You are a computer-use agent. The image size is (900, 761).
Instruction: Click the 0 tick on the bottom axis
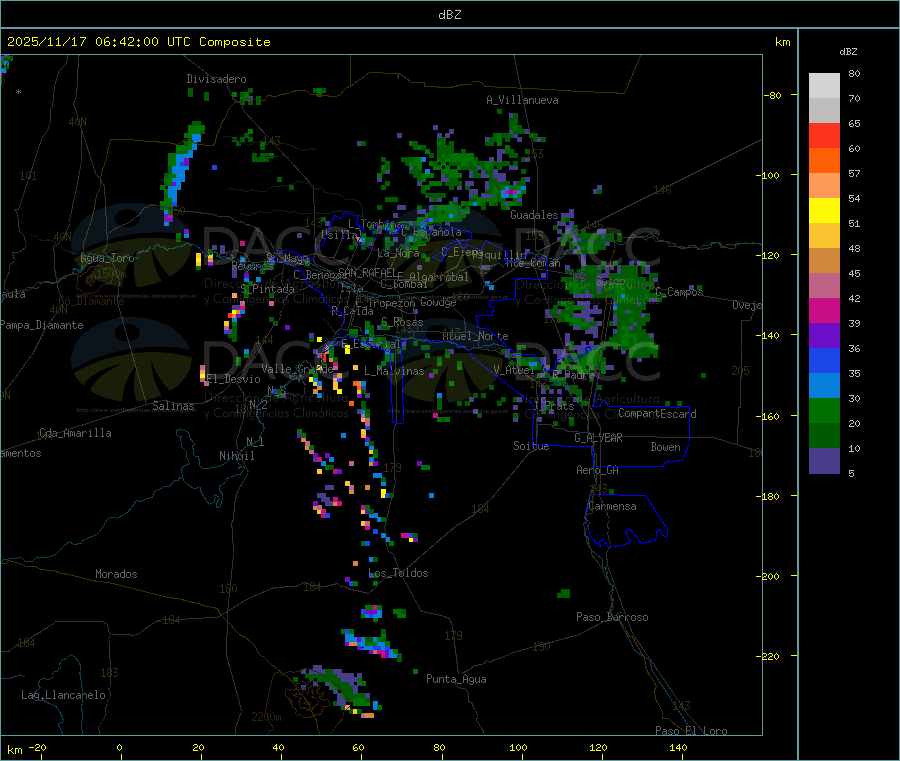119,747
